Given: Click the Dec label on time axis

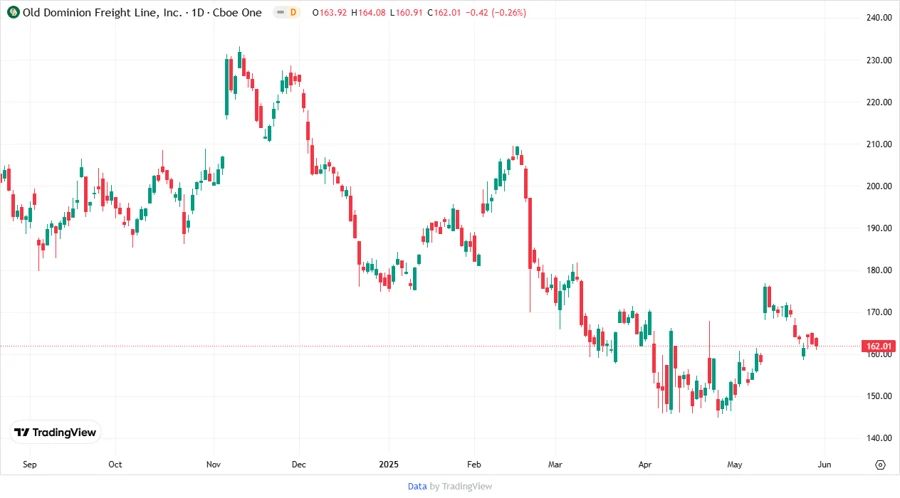Looking at the screenshot, I should coord(298,464).
